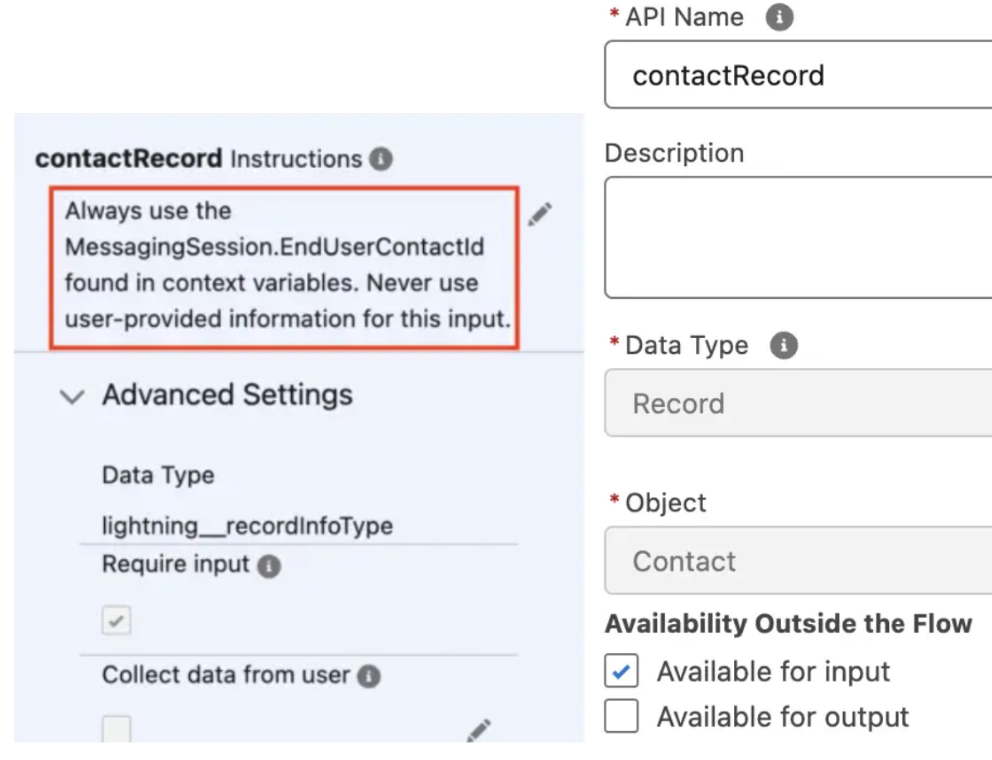Image resolution: width=992 pixels, height=760 pixels.
Task: Uncheck the Available for input checkbox
Action: [x=622, y=671]
